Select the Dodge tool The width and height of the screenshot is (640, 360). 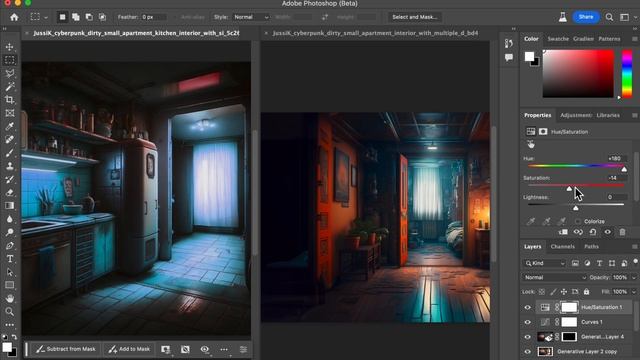[x=10, y=232]
